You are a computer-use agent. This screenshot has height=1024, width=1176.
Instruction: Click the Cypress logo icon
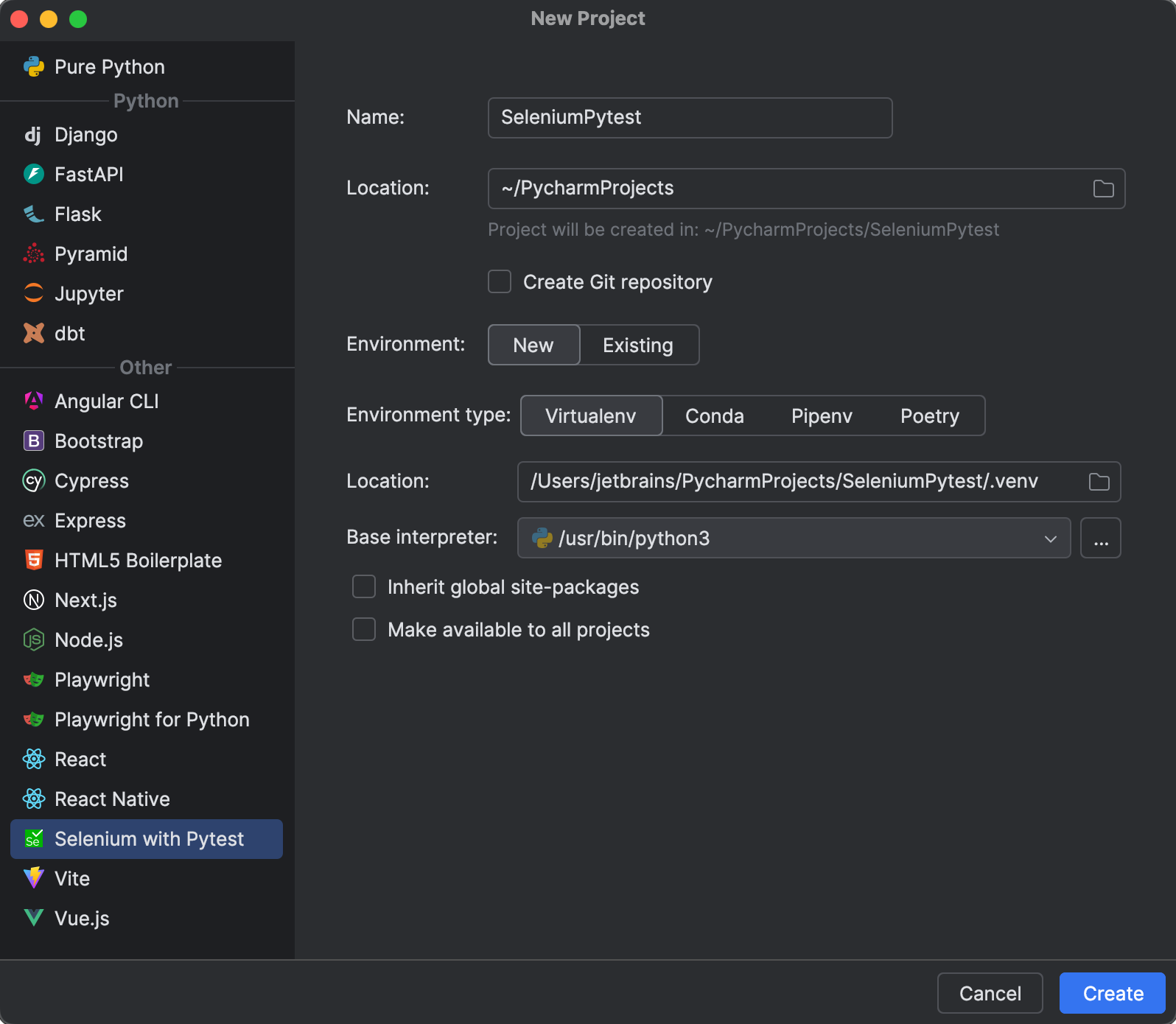[34, 481]
